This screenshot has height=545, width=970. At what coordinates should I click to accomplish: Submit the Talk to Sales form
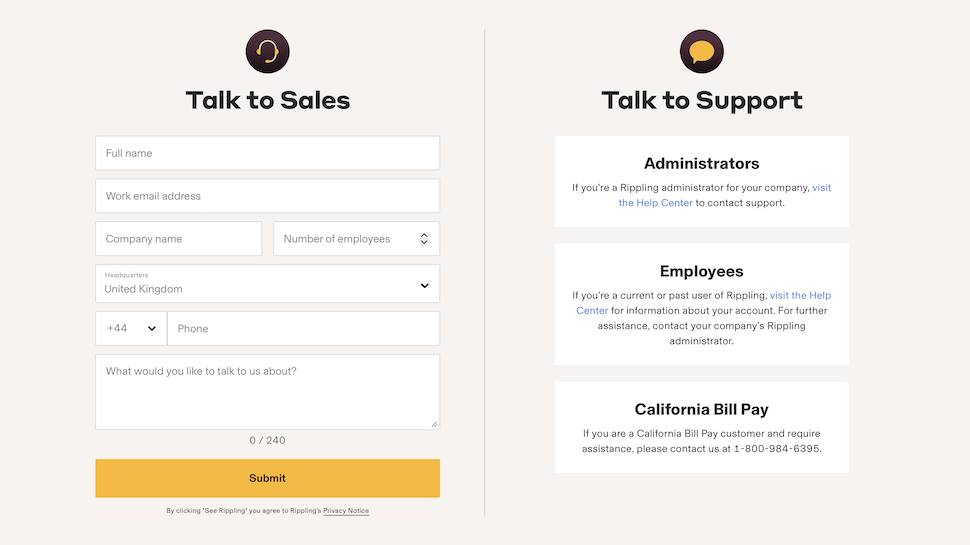(x=267, y=478)
